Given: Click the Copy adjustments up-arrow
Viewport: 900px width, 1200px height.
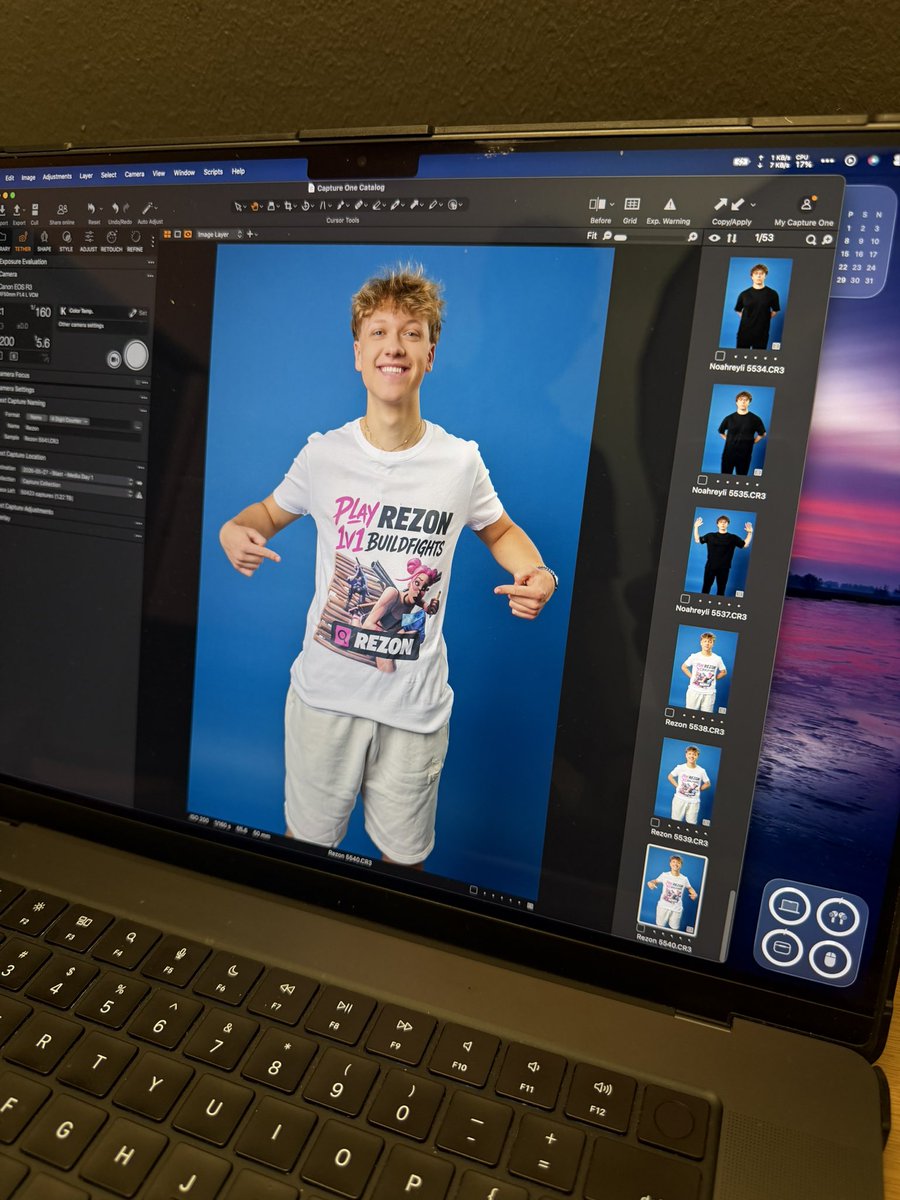Looking at the screenshot, I should coord(721,204).
